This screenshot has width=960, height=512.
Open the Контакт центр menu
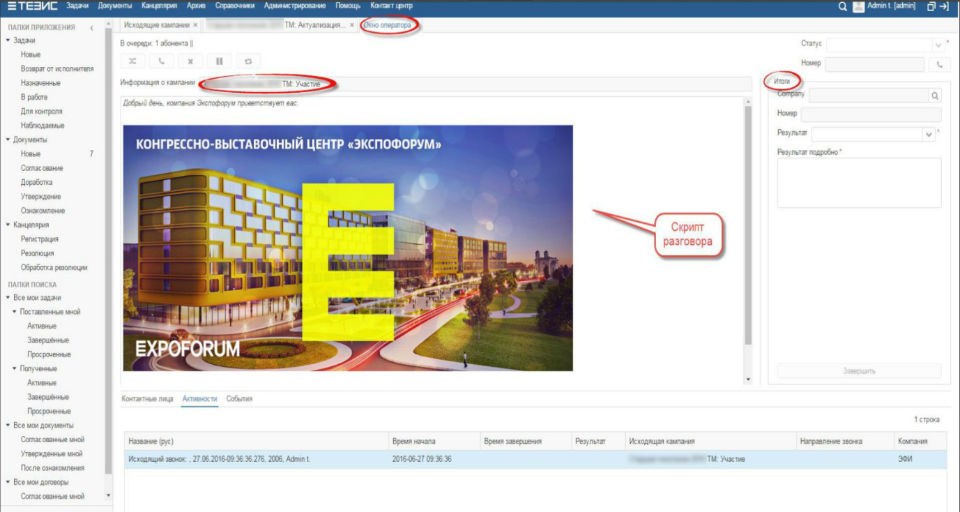coord(391,6)
